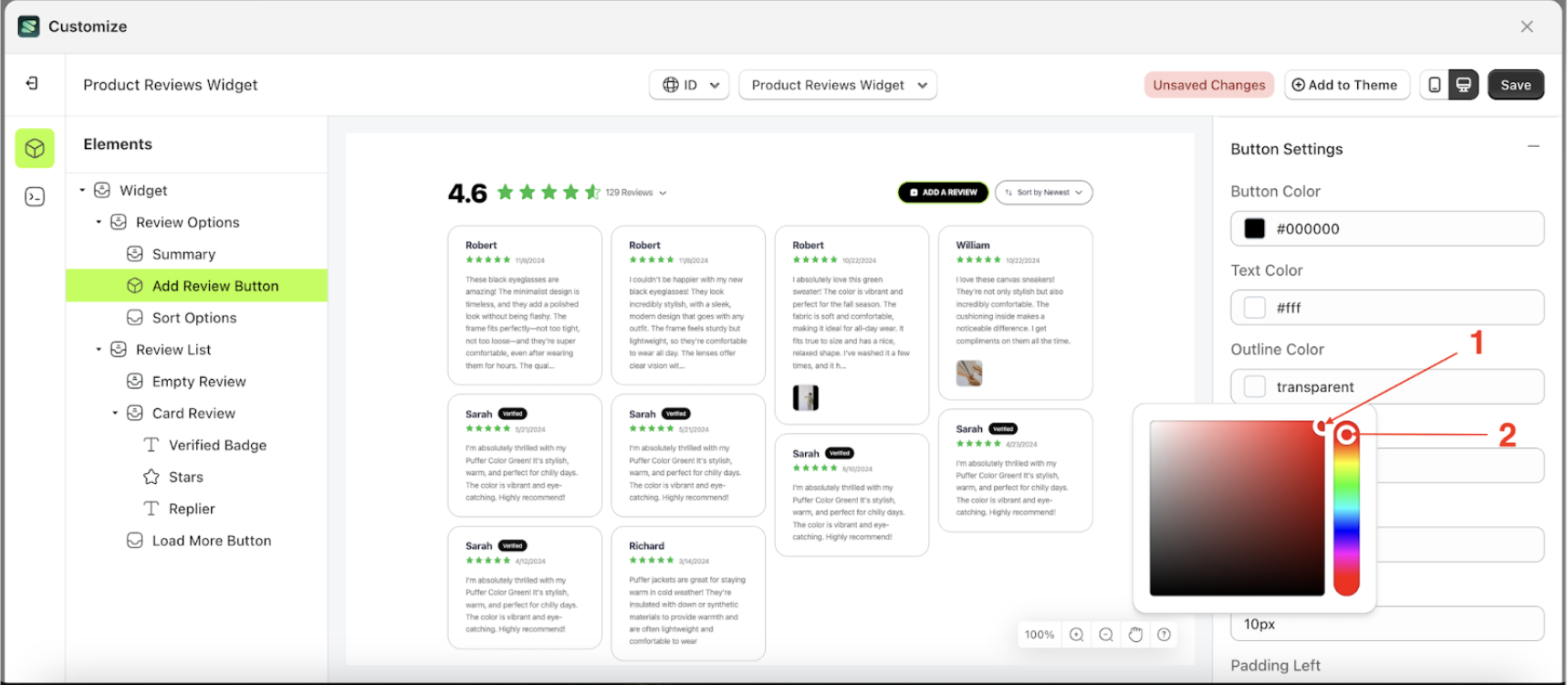Click the Sort Options element icon
Screen dimensions: 1568x685
pyautogui.click(x=135, y=317)
